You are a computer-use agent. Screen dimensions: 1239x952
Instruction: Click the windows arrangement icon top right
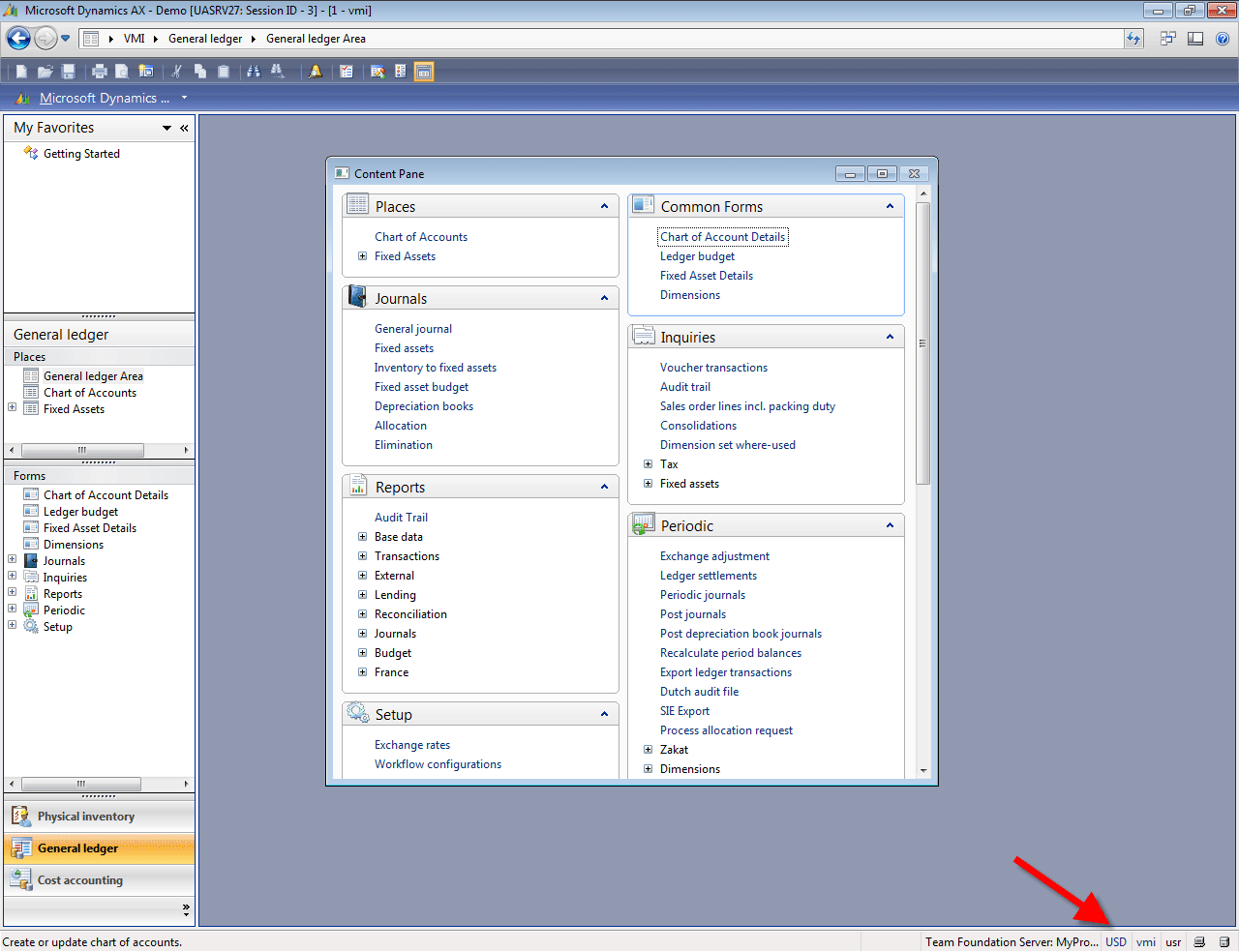(1168, 39)
